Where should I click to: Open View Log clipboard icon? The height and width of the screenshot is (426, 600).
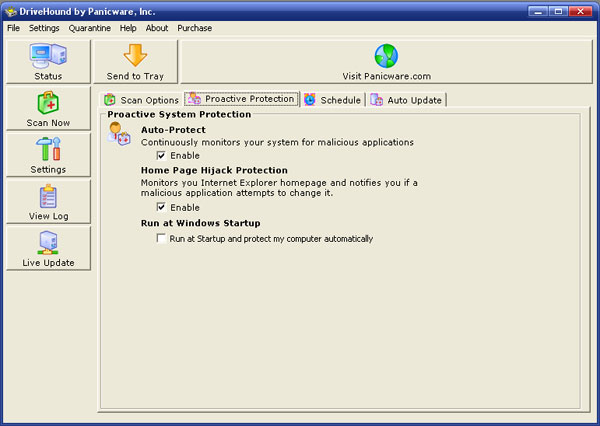click(x=48, y=196)
